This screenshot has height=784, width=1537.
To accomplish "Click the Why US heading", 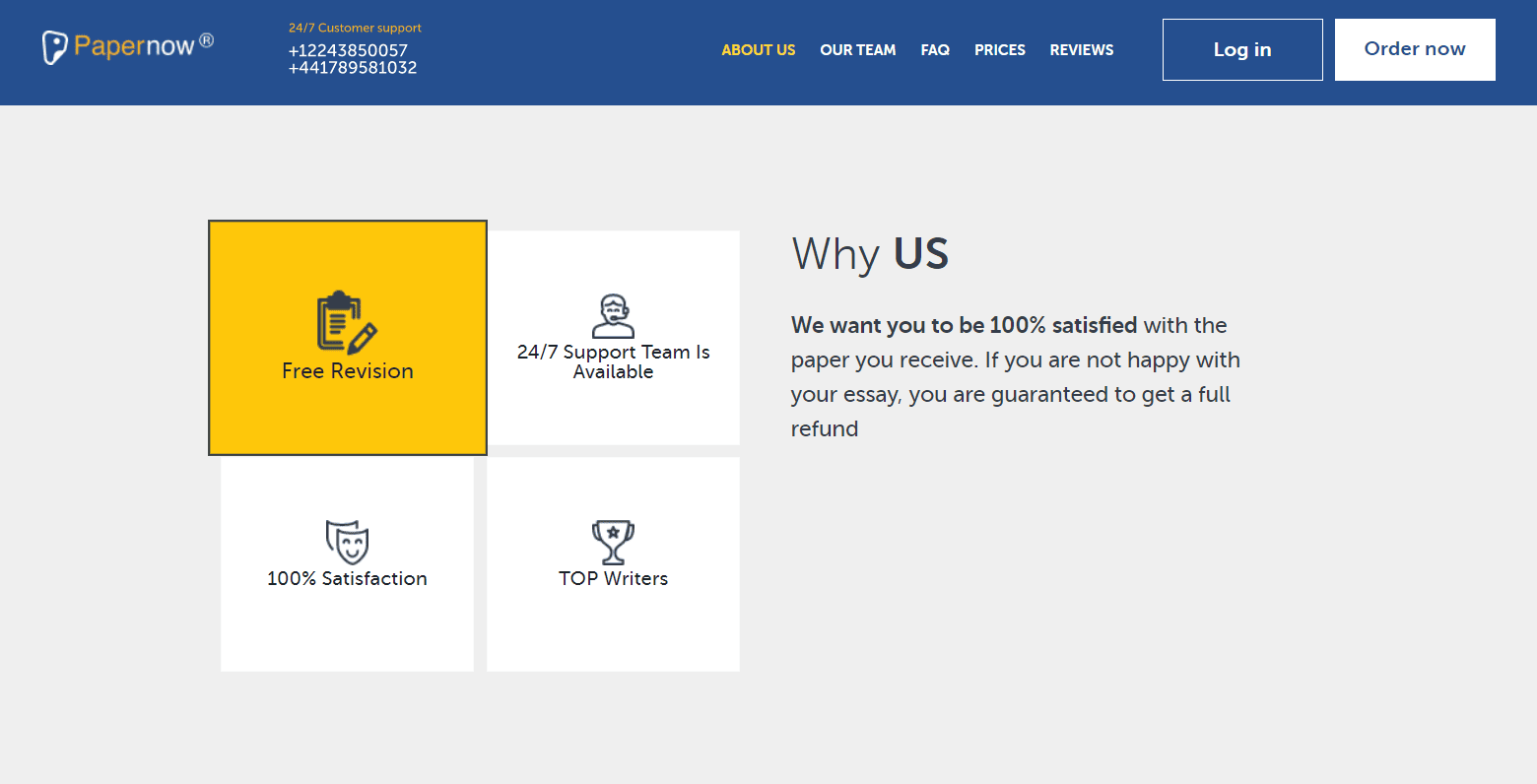I will 870,254.
